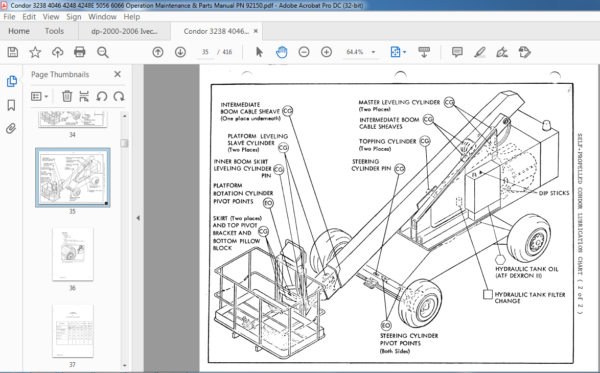Go to next page with down arrow
This screenshot has height=373, width=600.
pos(180,52)
